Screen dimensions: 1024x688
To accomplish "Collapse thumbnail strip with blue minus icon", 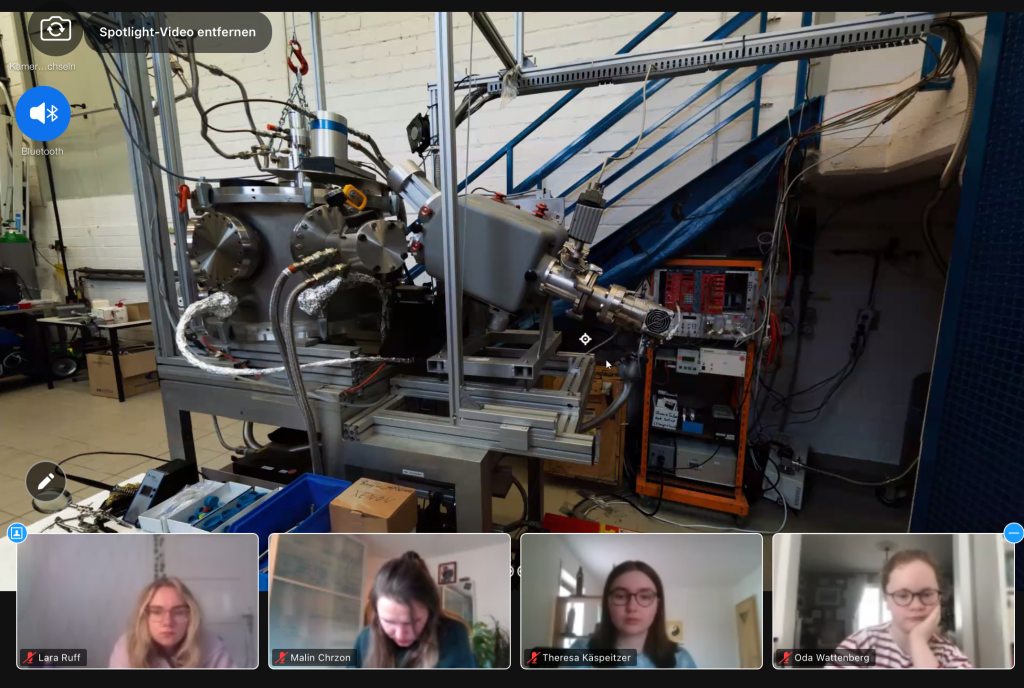I will 1013,533.
